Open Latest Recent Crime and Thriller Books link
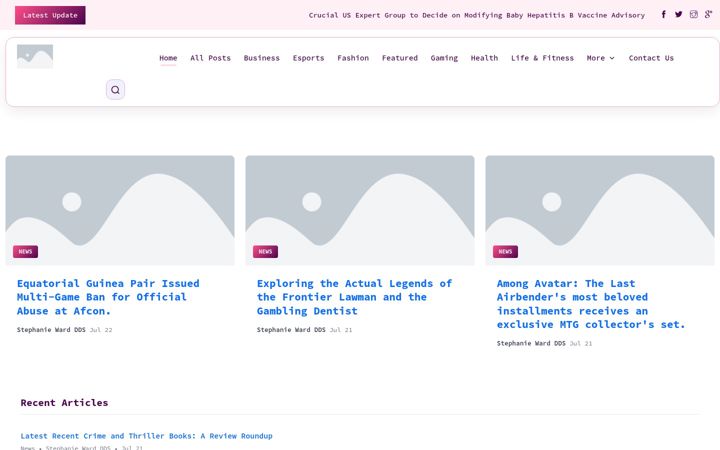 pos(146,436)
